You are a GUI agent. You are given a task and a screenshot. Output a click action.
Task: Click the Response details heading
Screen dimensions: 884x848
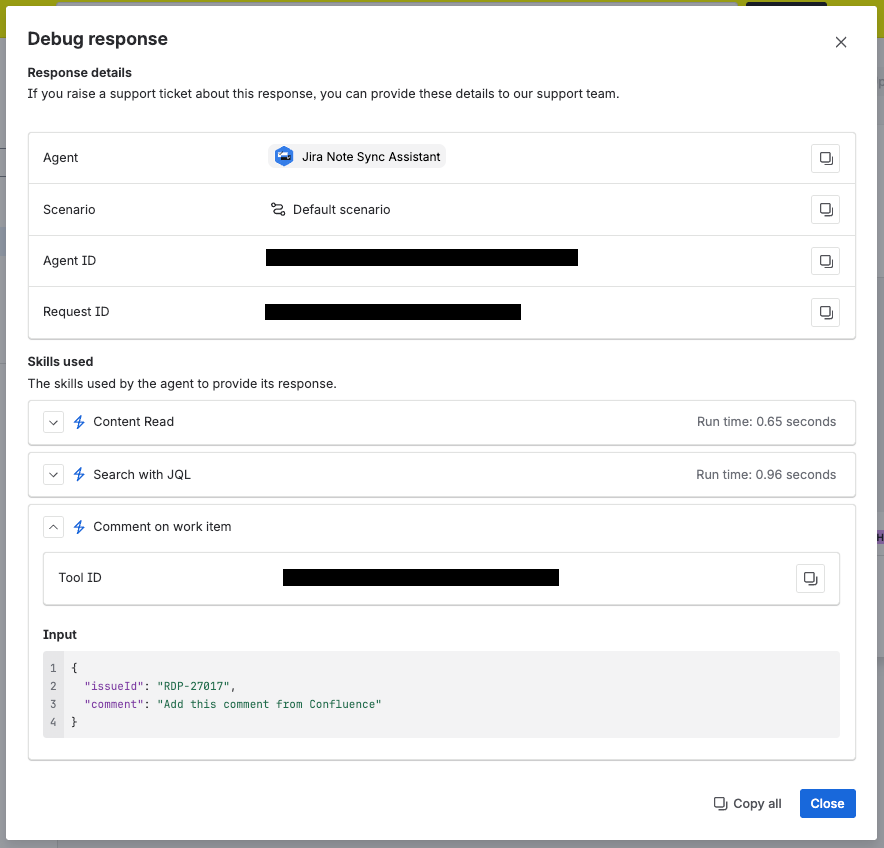[x=79, y=73]
